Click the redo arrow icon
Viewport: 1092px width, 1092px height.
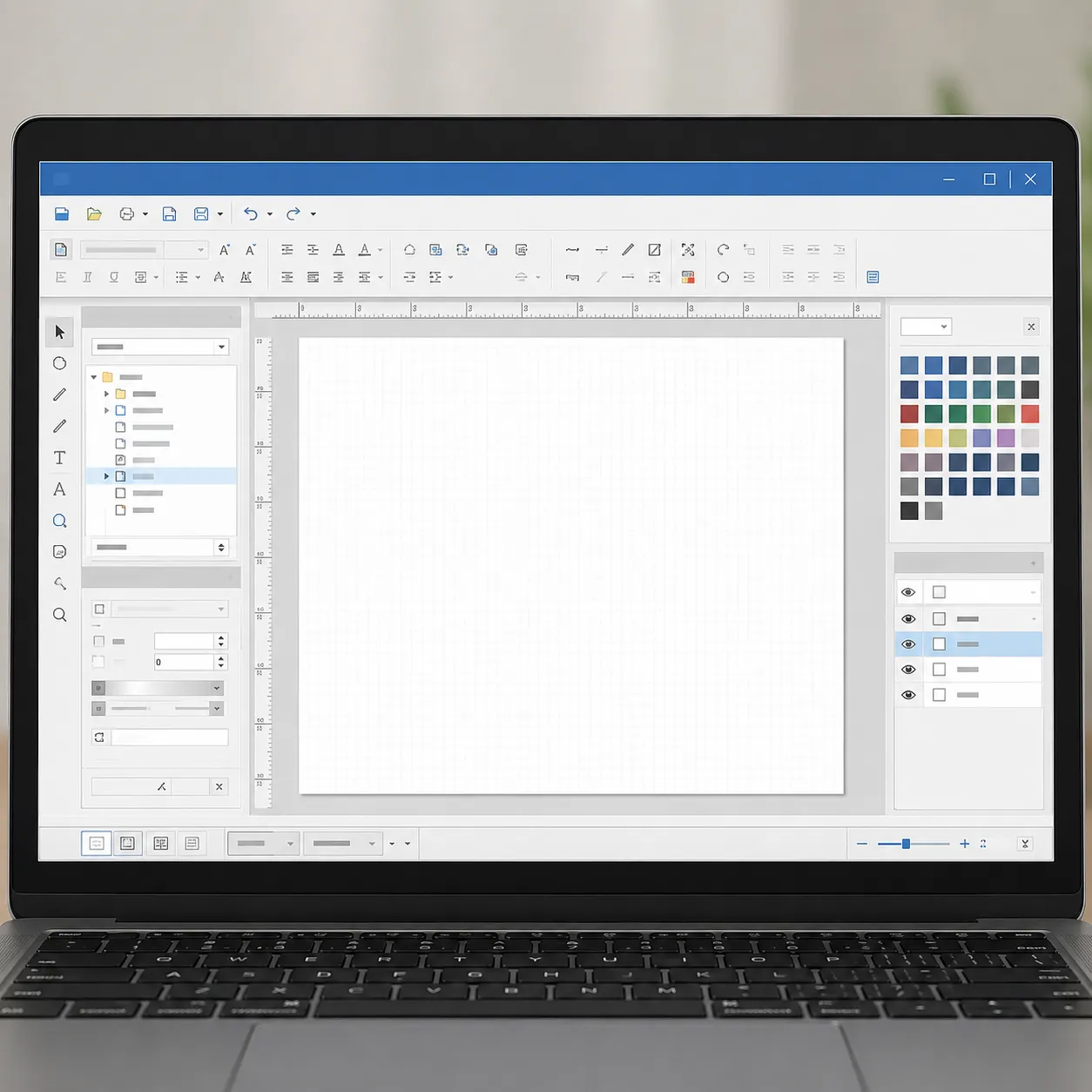(293, 213)
